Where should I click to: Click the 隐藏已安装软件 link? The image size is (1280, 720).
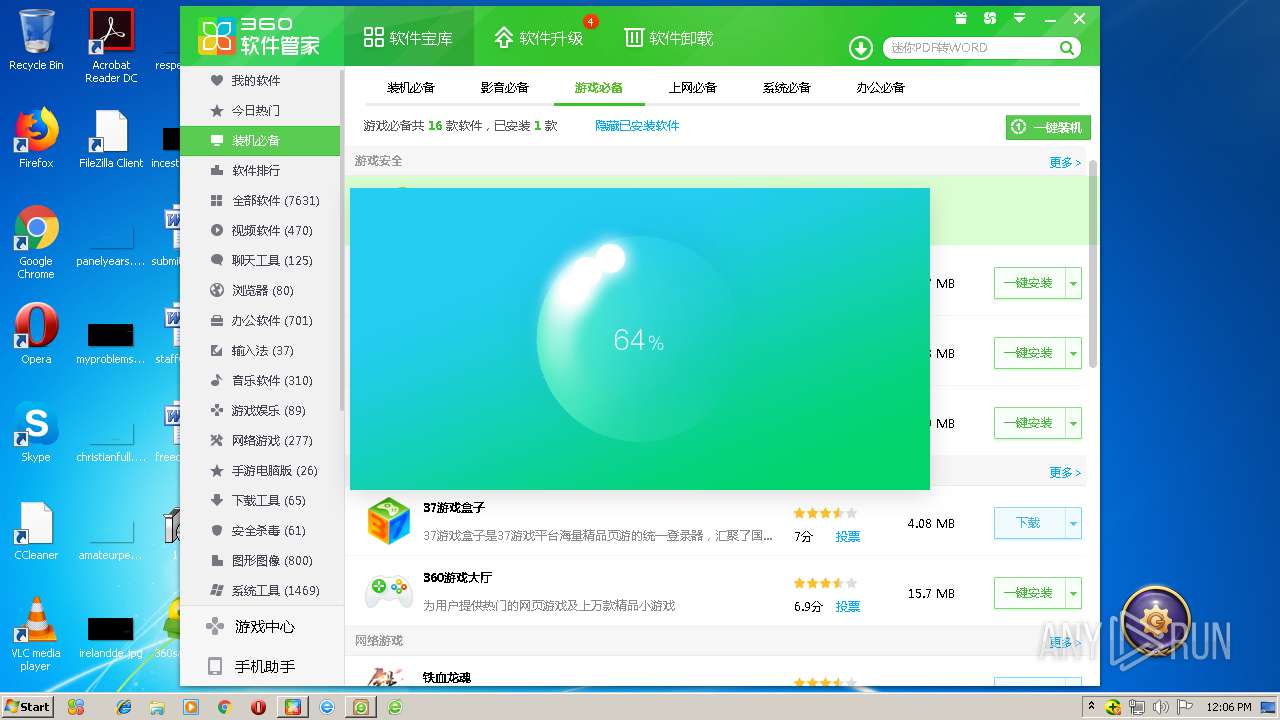[637, 126]
